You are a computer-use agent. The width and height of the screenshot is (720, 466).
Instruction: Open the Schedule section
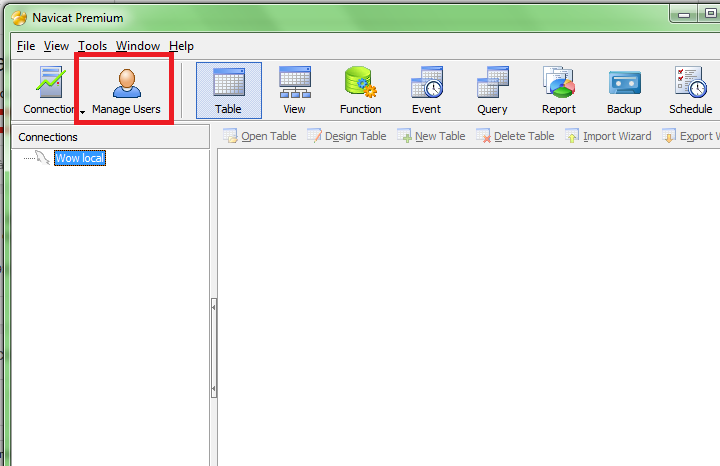(x=691, y=90)
